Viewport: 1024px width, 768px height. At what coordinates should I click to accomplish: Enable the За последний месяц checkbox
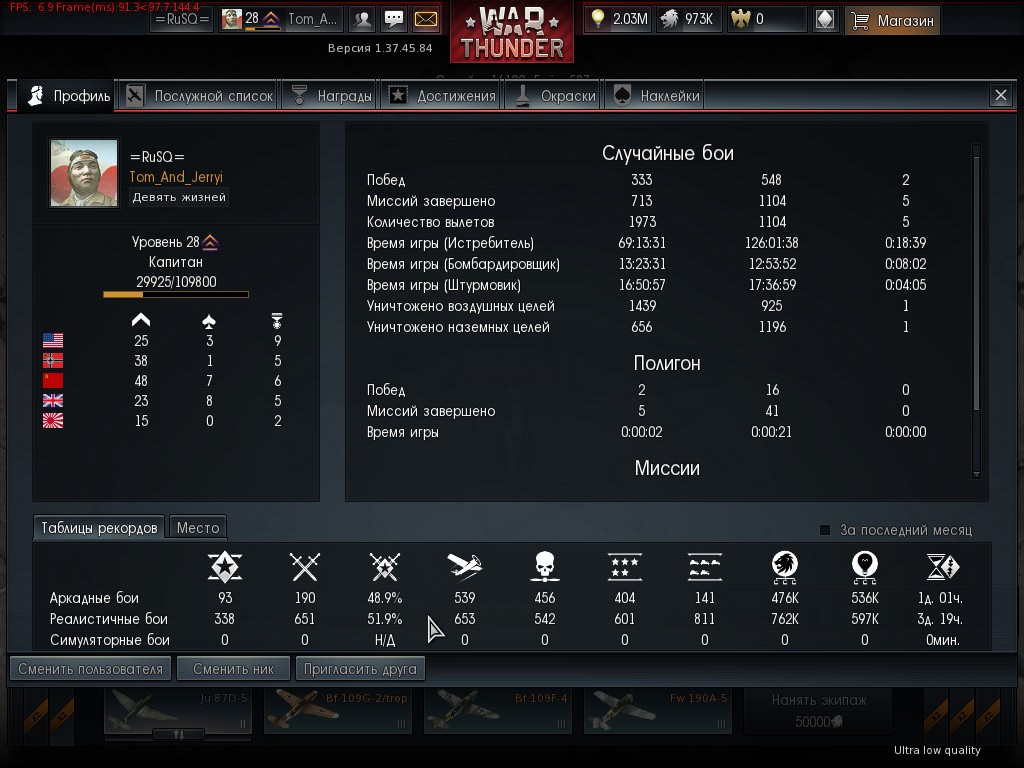pyautogui.click(x=825, y=530)
